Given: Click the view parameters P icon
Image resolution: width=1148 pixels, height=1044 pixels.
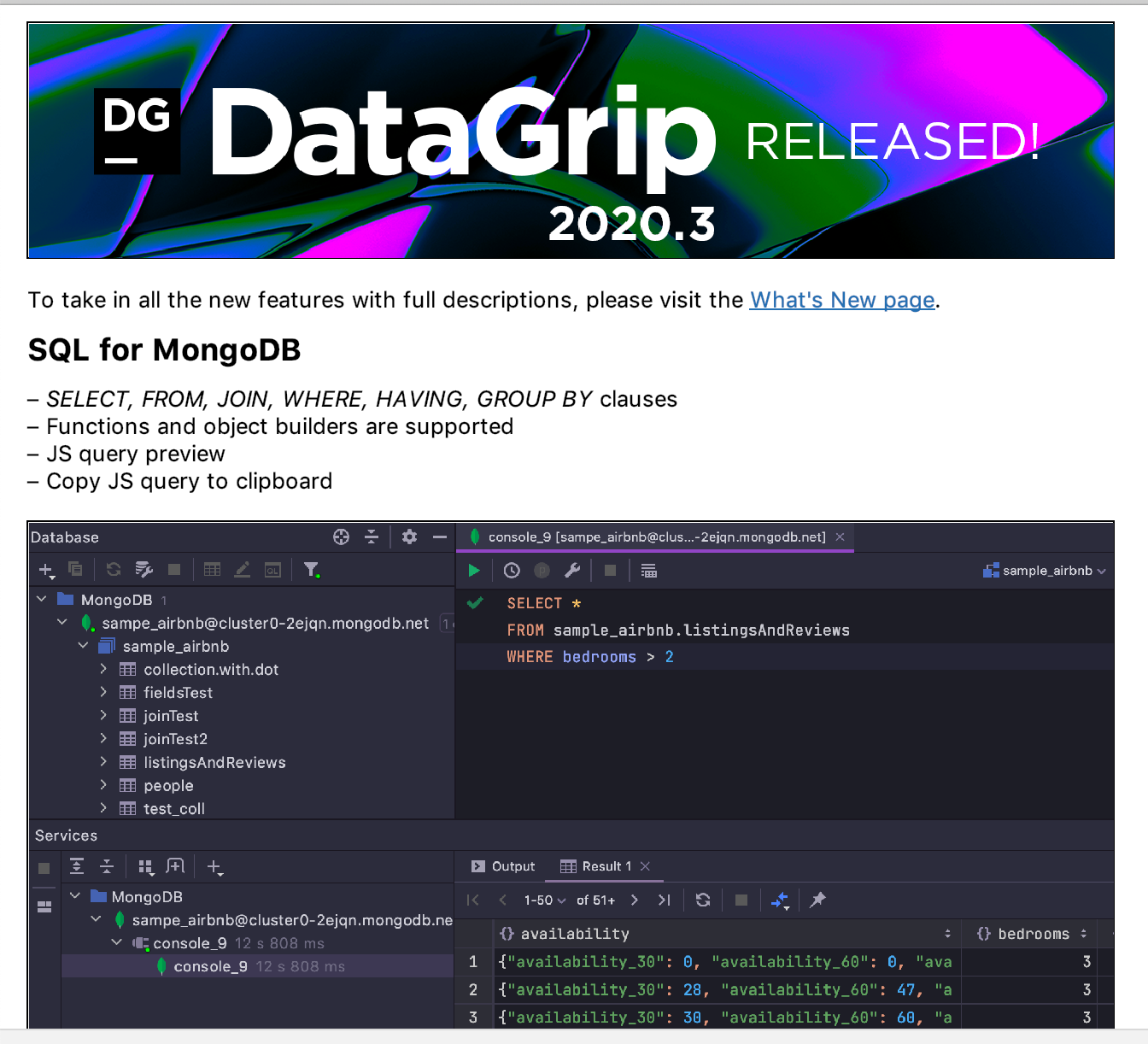Looking at the screenshot, I should [x=542, y=571].
